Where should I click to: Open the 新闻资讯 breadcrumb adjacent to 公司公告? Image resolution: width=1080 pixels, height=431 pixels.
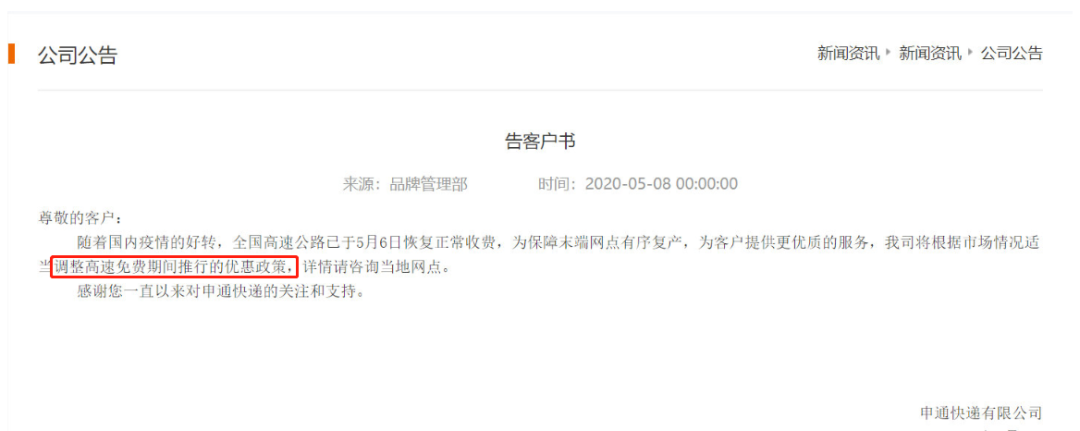click(931, 53)
